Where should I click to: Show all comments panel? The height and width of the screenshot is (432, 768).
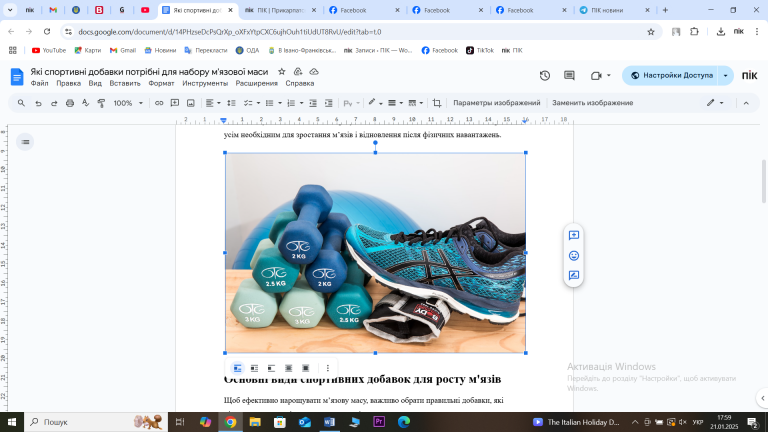tap(569, 75)
